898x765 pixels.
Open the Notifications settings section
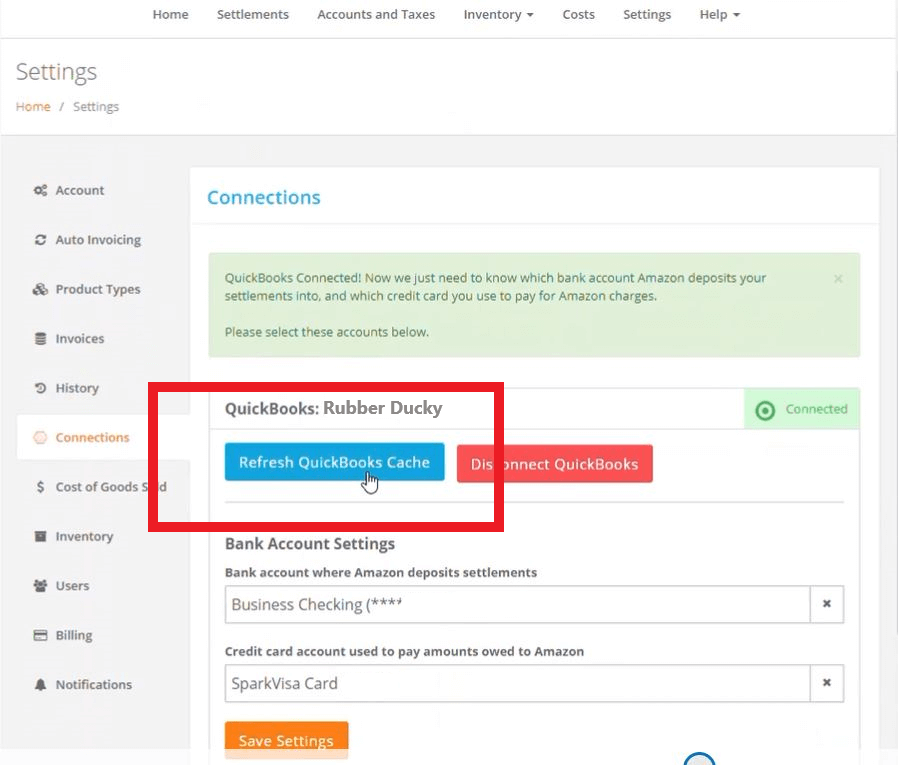pyautogui.click(x=93, y=685)
